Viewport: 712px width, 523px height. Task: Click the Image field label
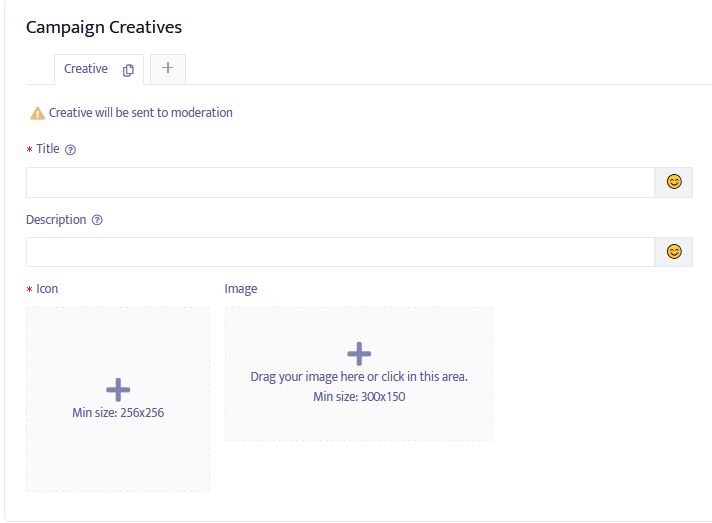pos(241,289)
